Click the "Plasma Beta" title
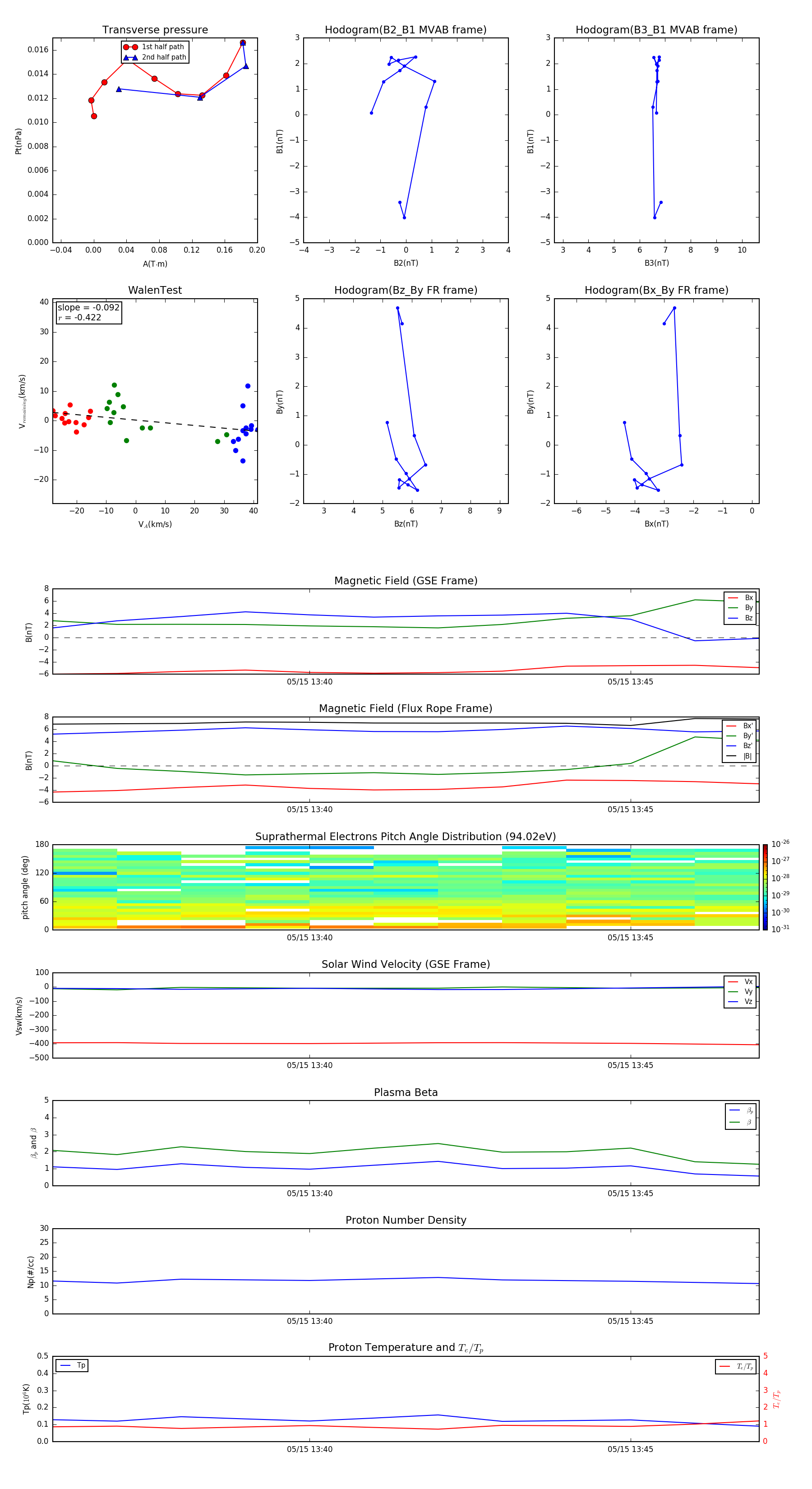 click(x=406, y=1093)
